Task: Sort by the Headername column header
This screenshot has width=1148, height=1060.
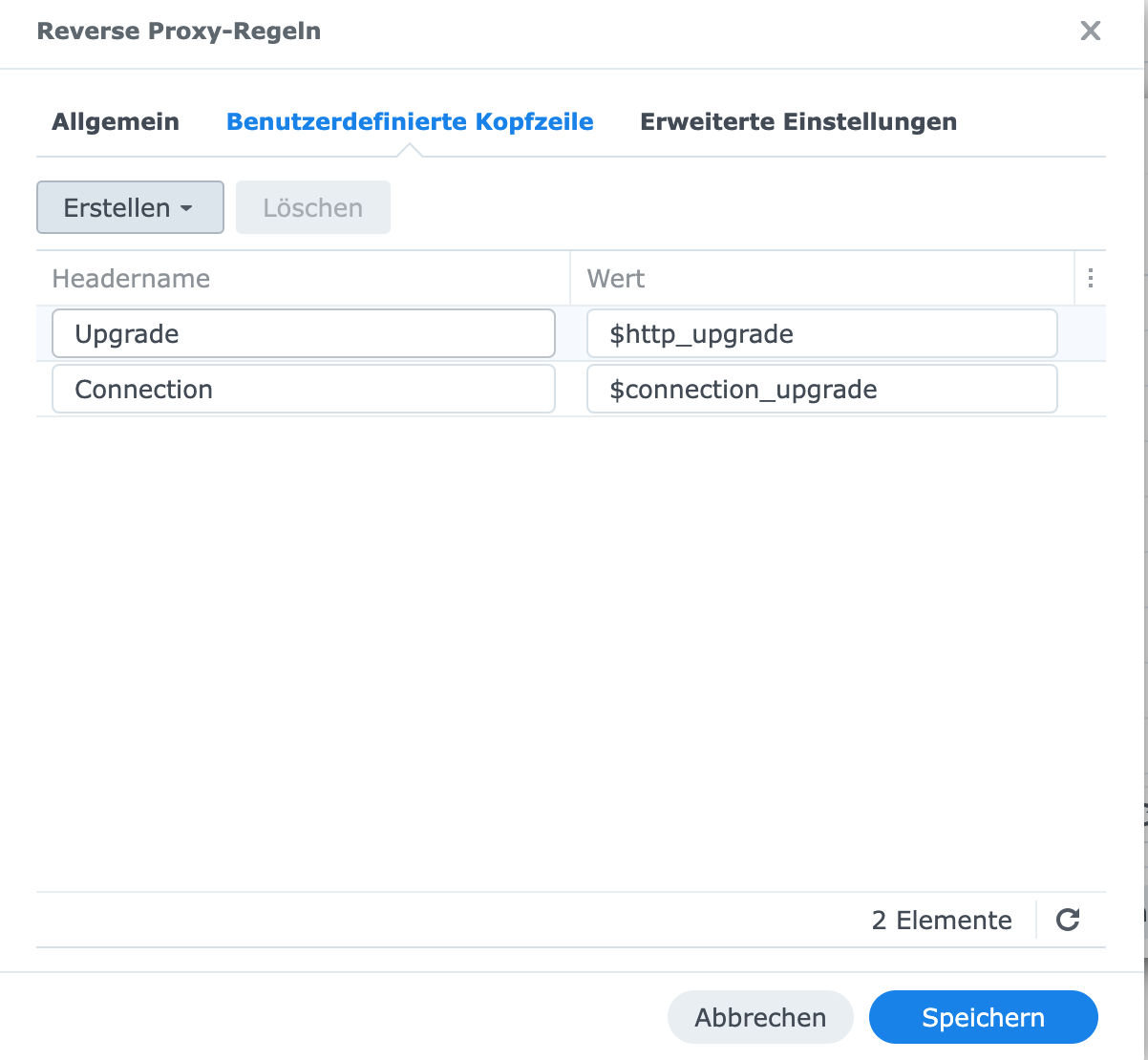Action: pyautogui.click(x=131, y=279)
